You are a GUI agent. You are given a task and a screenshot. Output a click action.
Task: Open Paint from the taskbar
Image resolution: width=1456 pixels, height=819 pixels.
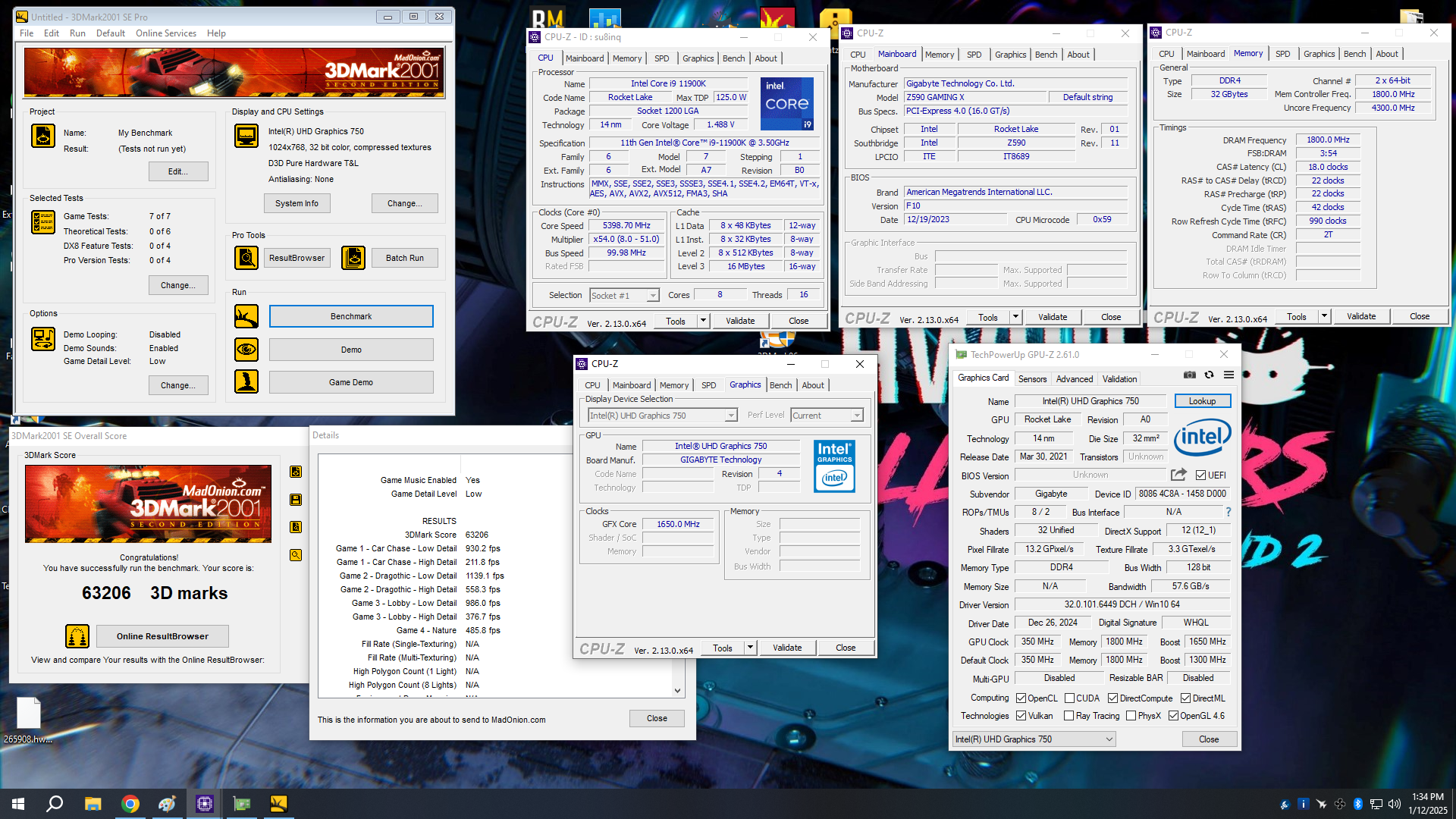coord(168,804)
